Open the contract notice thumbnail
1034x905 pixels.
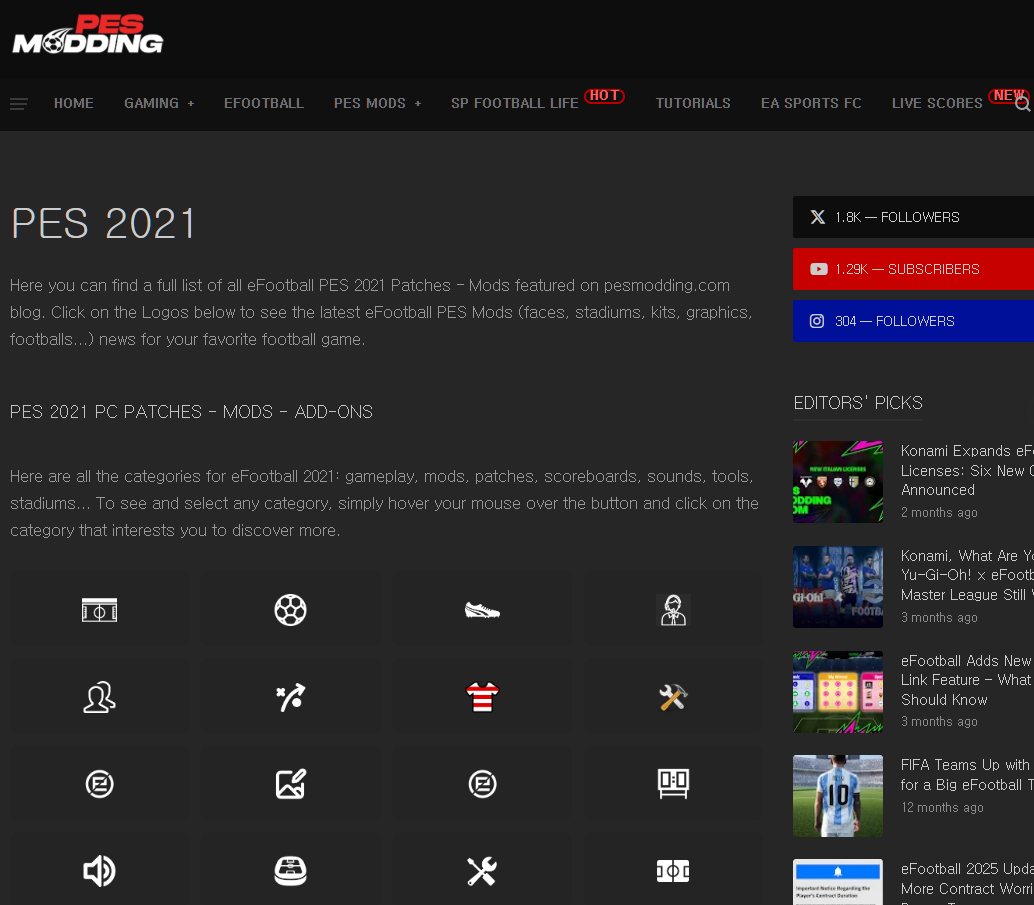click(x=837, y=882)
